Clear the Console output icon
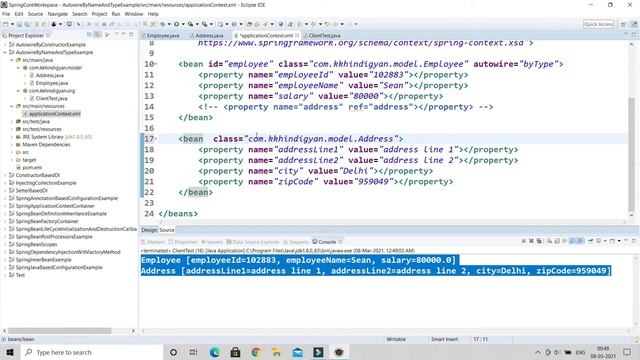 point(549,241)
